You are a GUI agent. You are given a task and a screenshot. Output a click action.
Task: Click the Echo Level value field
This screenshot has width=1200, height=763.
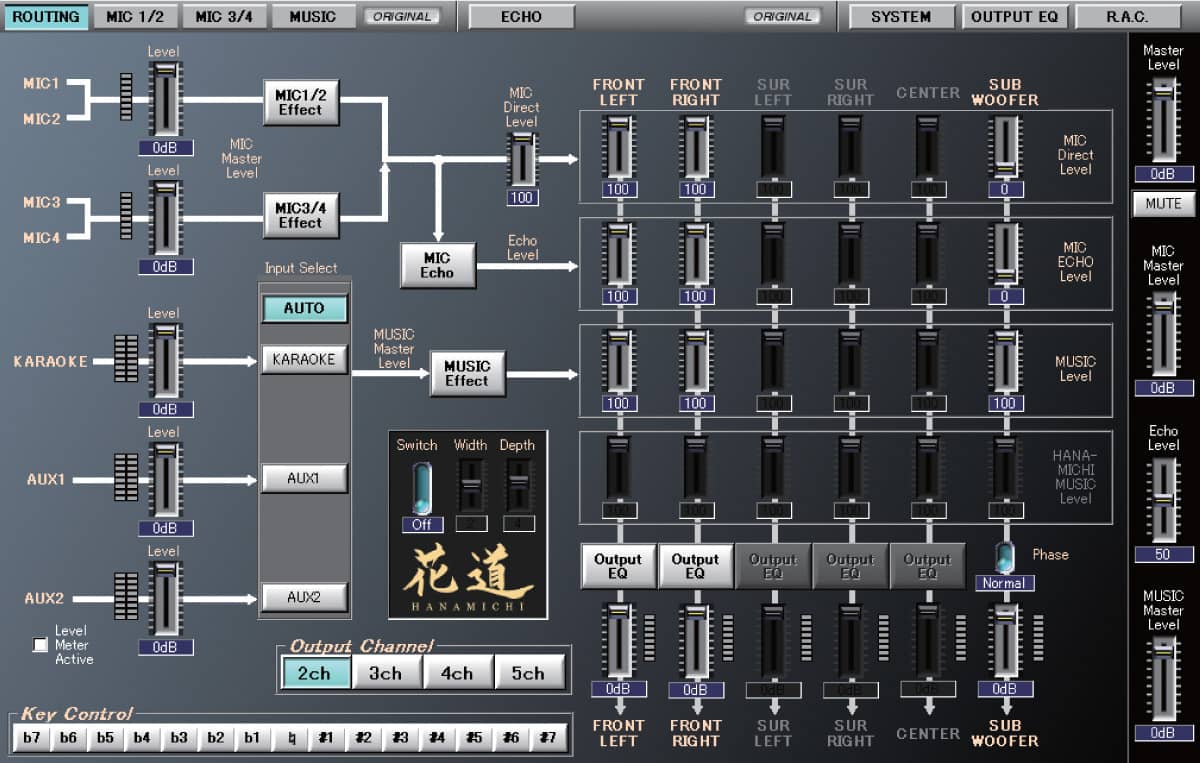click(1163, 554)
